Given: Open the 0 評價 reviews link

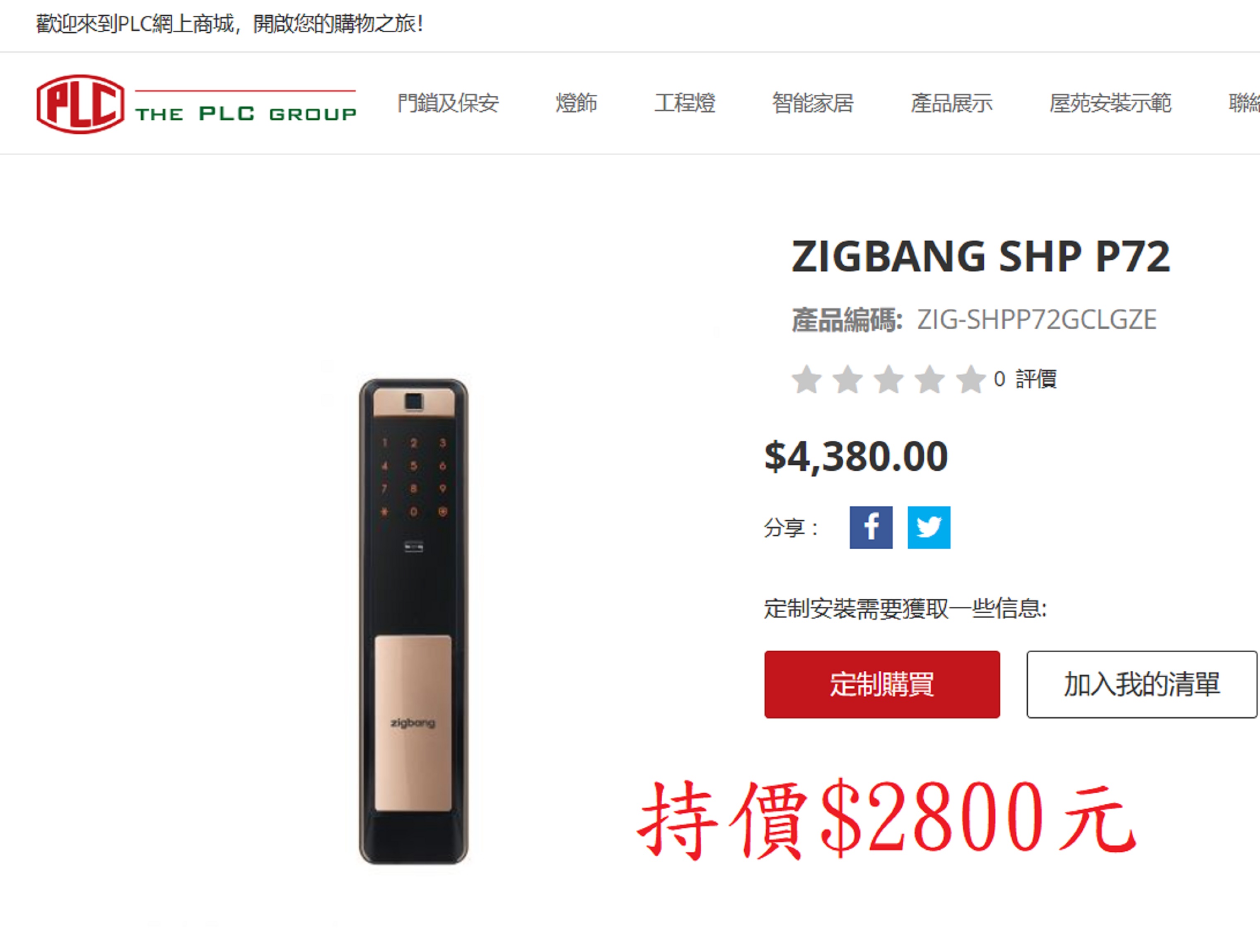Looking at the screenshot, I should click(x=1025, y=379).
